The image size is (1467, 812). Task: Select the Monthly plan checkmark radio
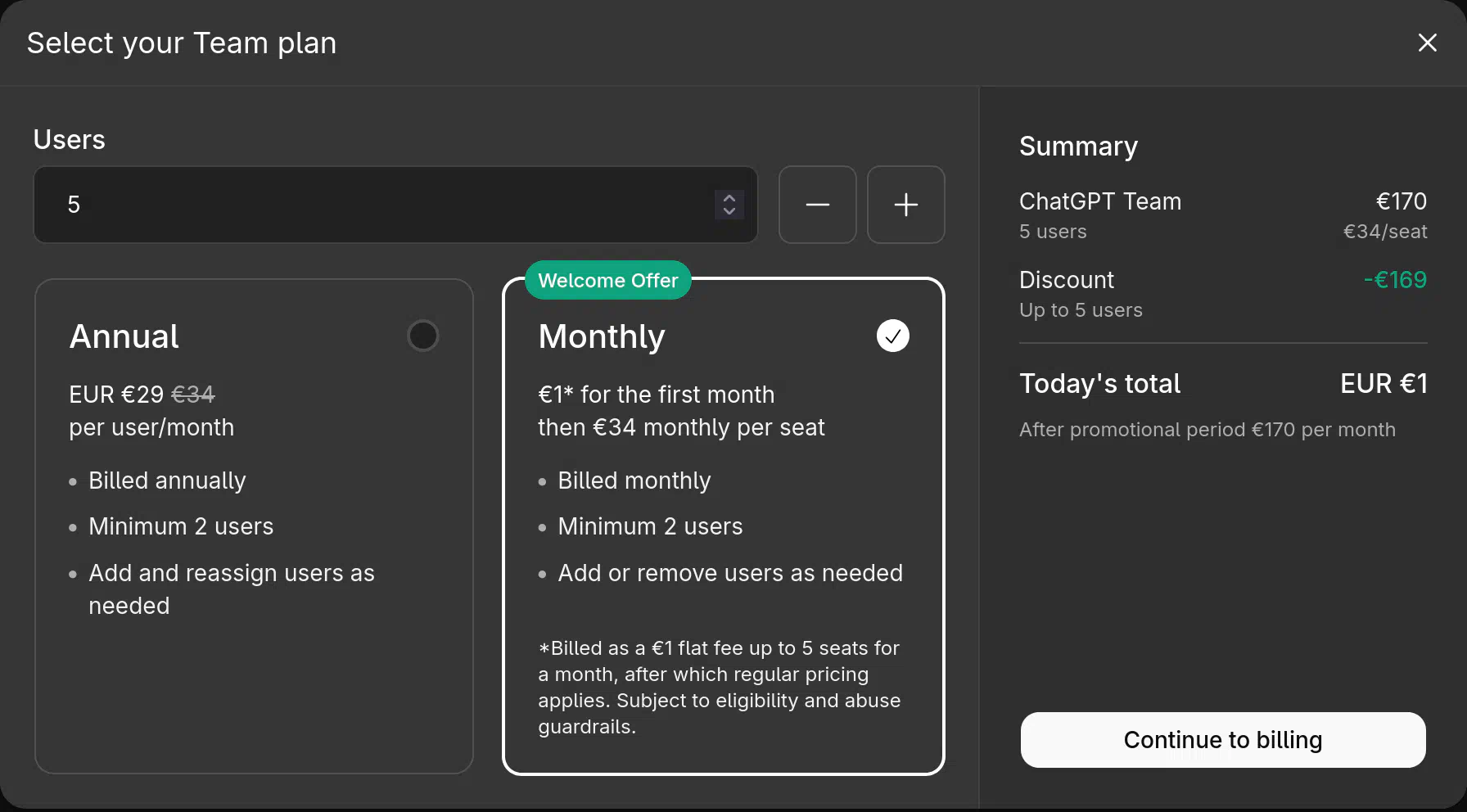[x=892, y=336]
